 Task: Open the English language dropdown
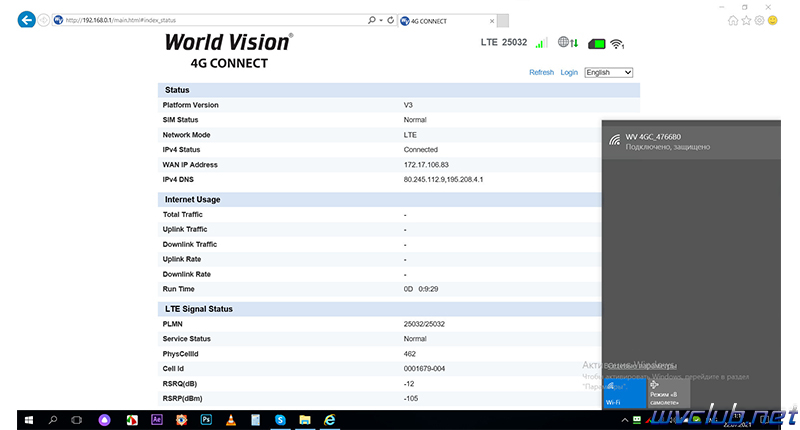coord(609,72)
